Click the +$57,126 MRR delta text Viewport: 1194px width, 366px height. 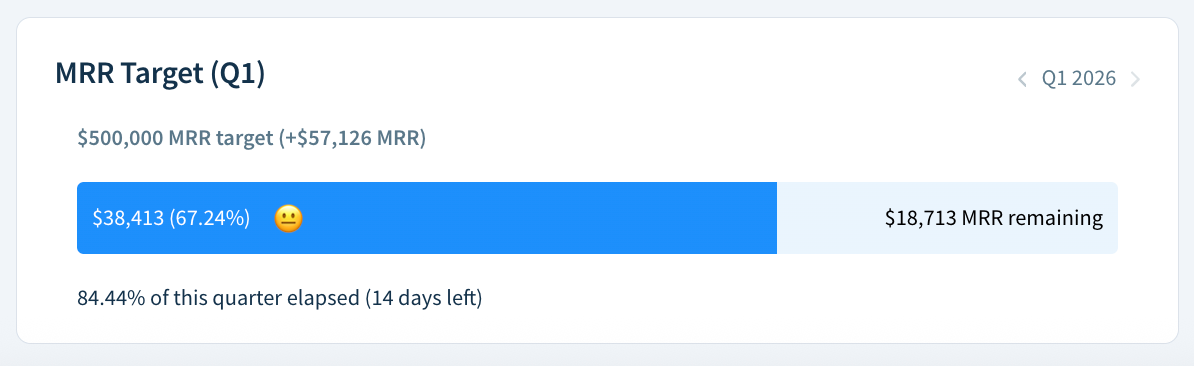(350, 139)
